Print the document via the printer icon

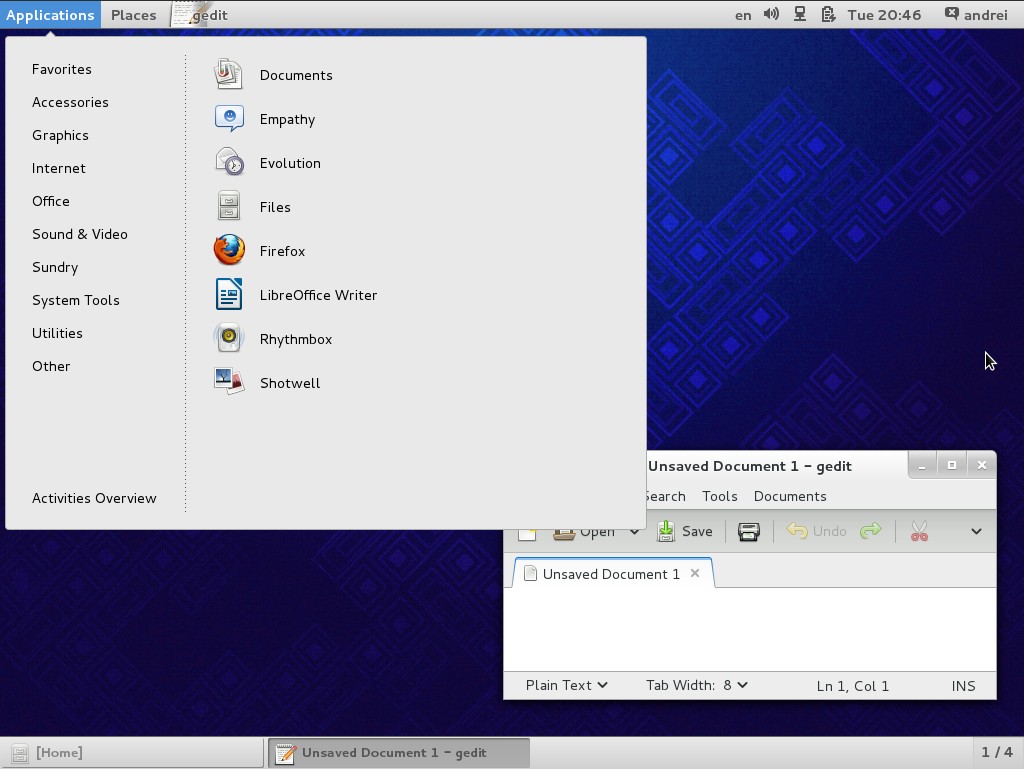tap(748, 531)
